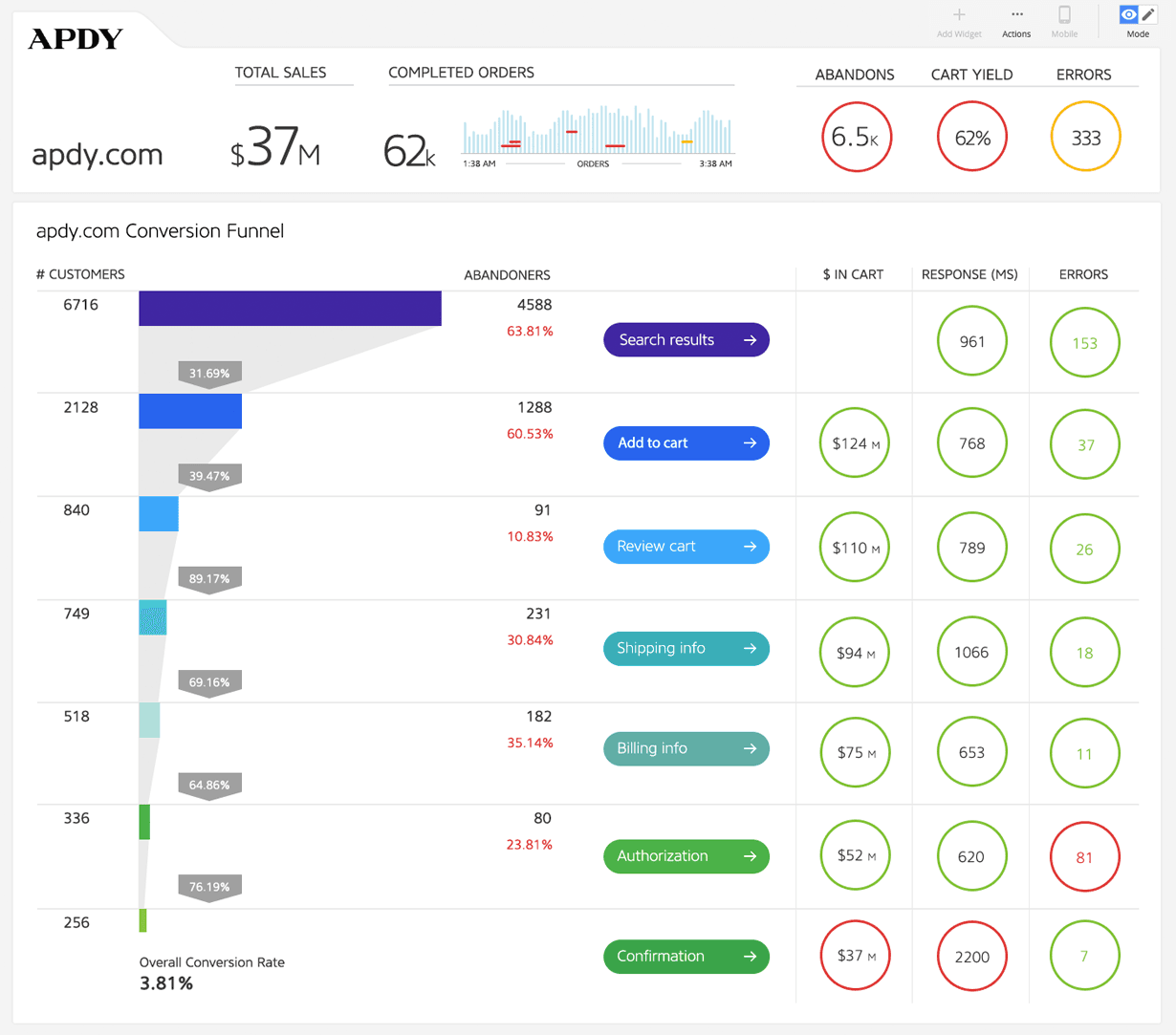Click the blue 2128 customers bar
Viewport: 1176px width, 1035px height.
[x=190, y=411]
